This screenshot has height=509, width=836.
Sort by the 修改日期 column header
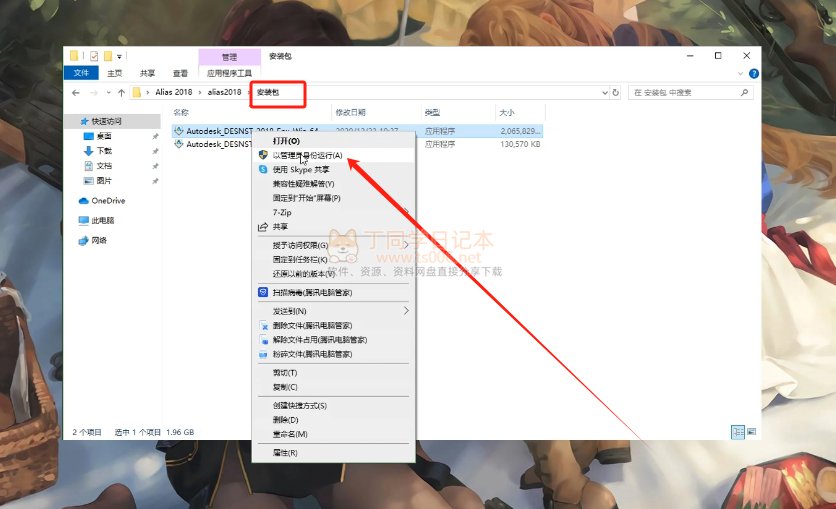[x=350, y=112]
